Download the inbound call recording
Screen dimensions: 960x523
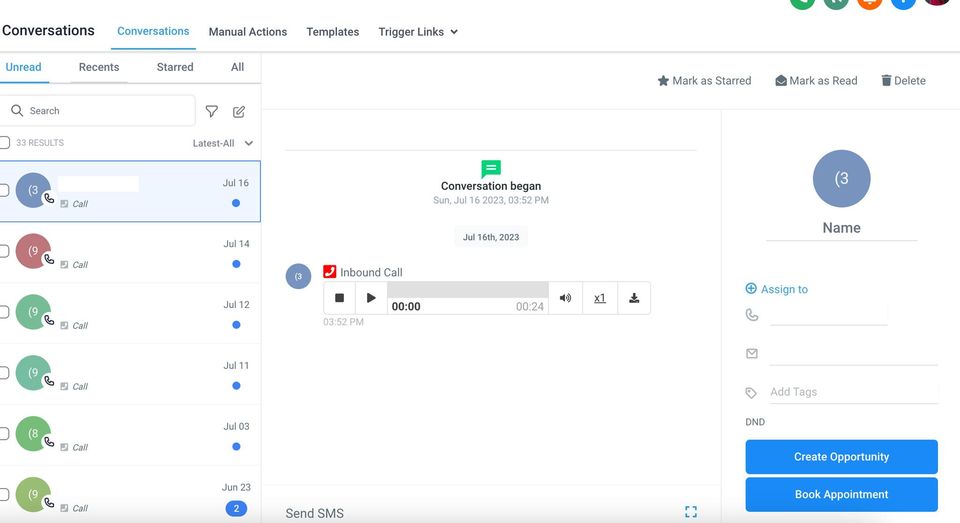click(634, 298)
